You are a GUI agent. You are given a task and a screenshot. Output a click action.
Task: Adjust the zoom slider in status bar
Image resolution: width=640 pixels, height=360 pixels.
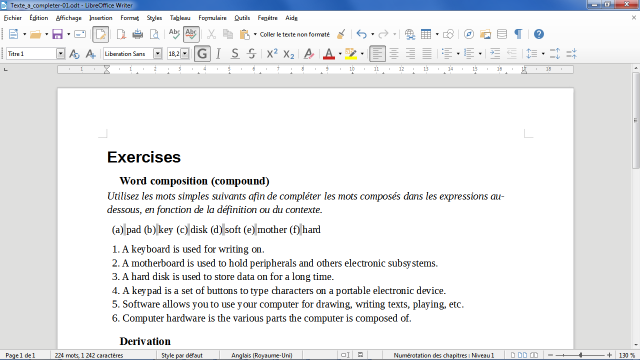point(580,356)
